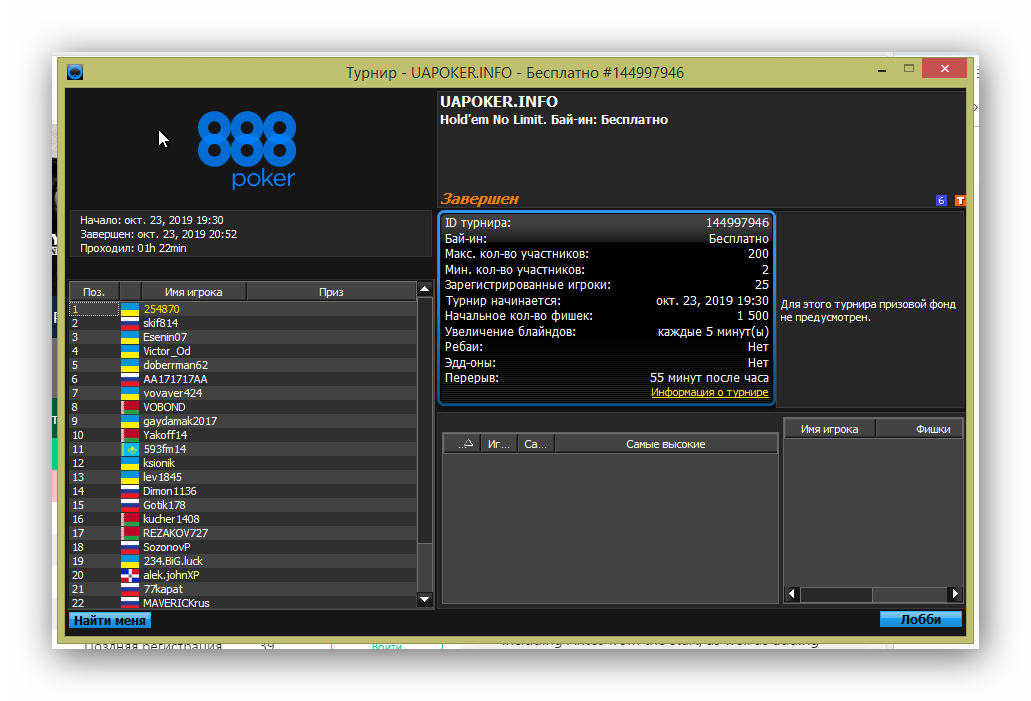Click the flag beside SozonovP
The image size is (1031, 701).
[130, 548]
